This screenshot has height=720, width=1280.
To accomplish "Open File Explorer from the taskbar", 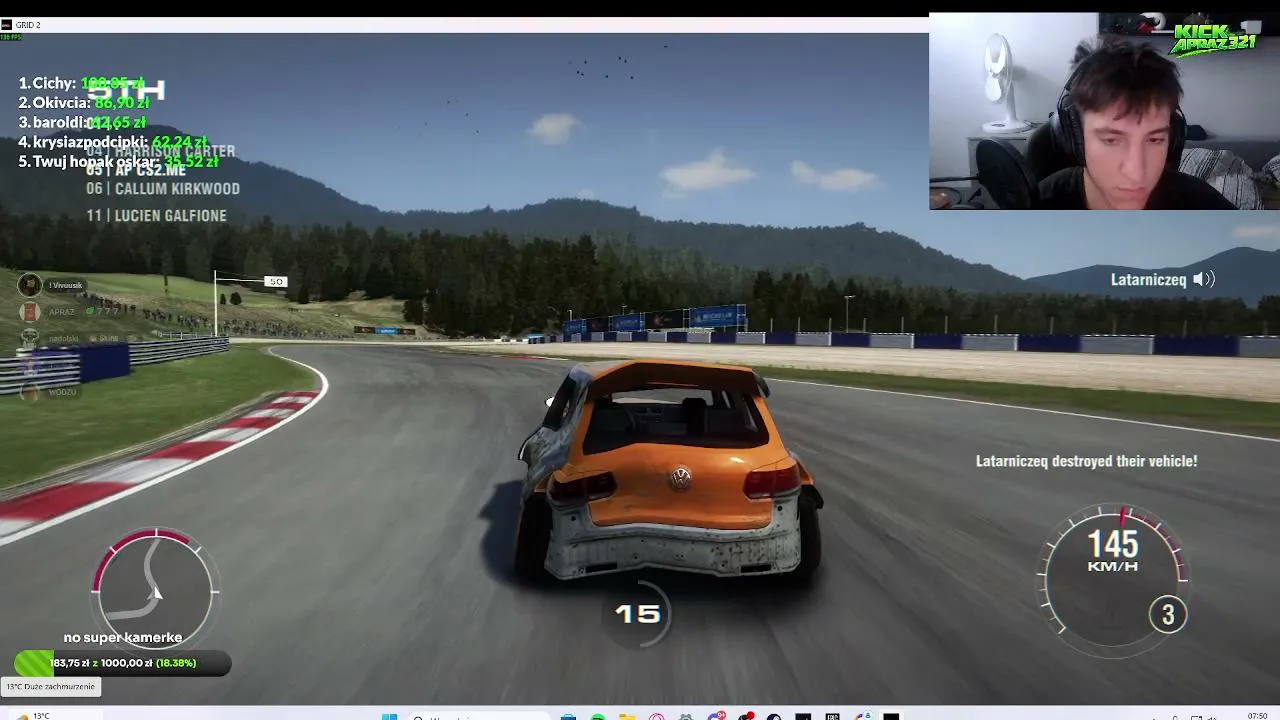I will pos(626,716).
